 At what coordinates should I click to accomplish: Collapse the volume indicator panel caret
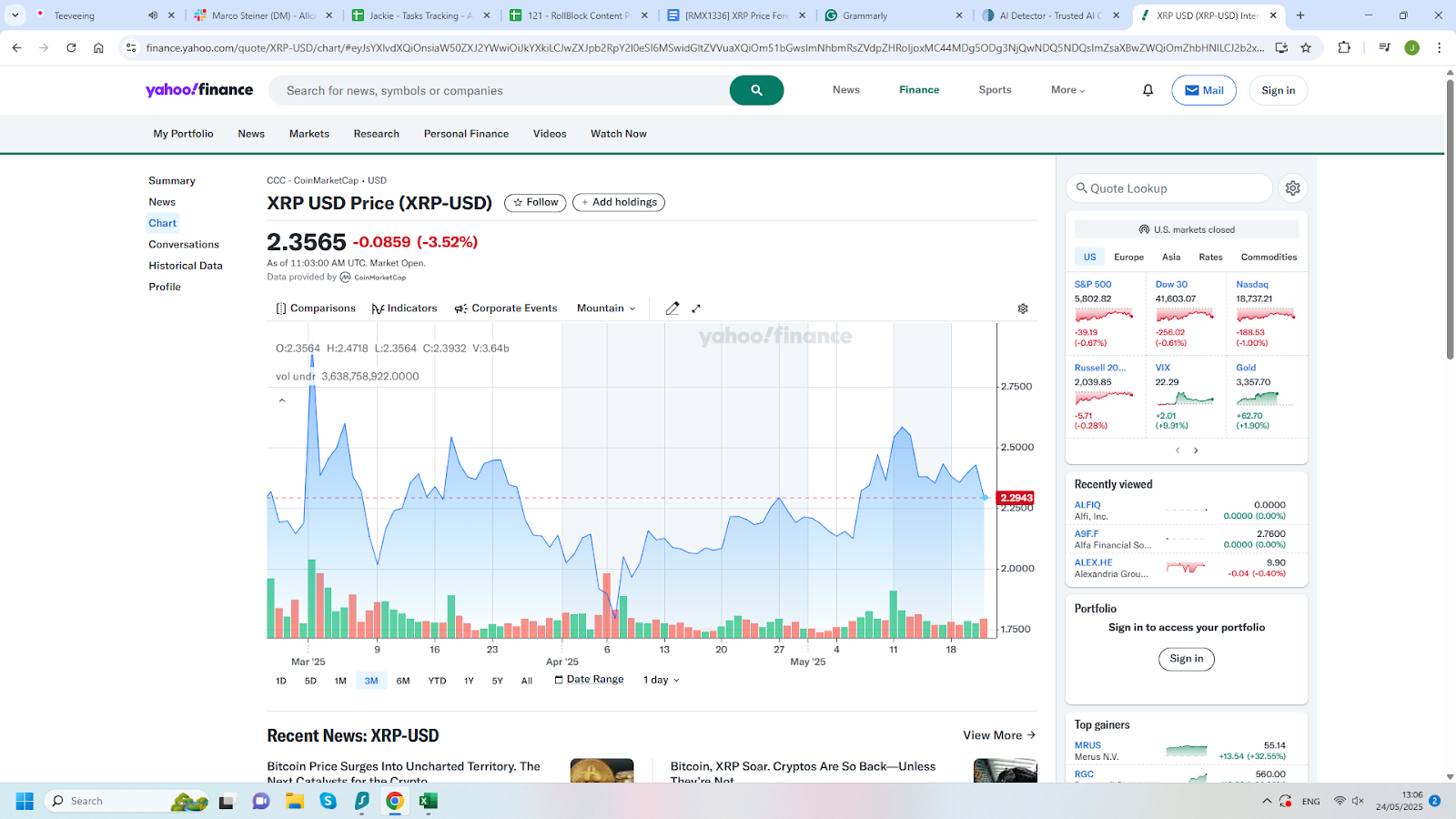(x=282, y=400)
